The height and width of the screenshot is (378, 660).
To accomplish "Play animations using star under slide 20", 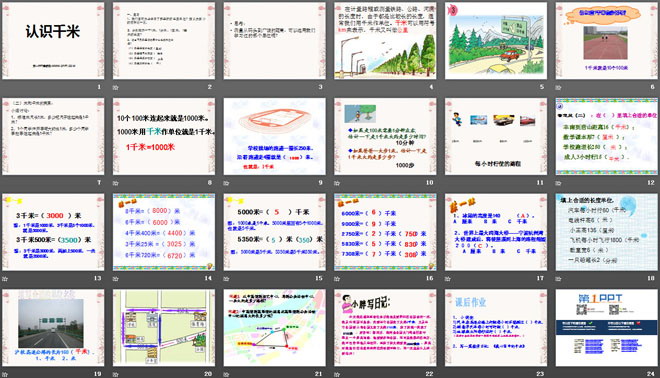I will 115,374.
